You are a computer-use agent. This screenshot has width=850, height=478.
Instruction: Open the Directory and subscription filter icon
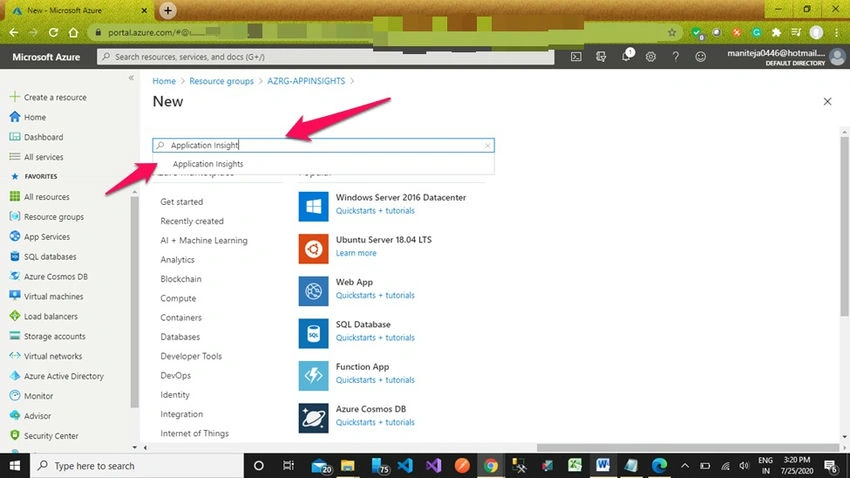601,56
